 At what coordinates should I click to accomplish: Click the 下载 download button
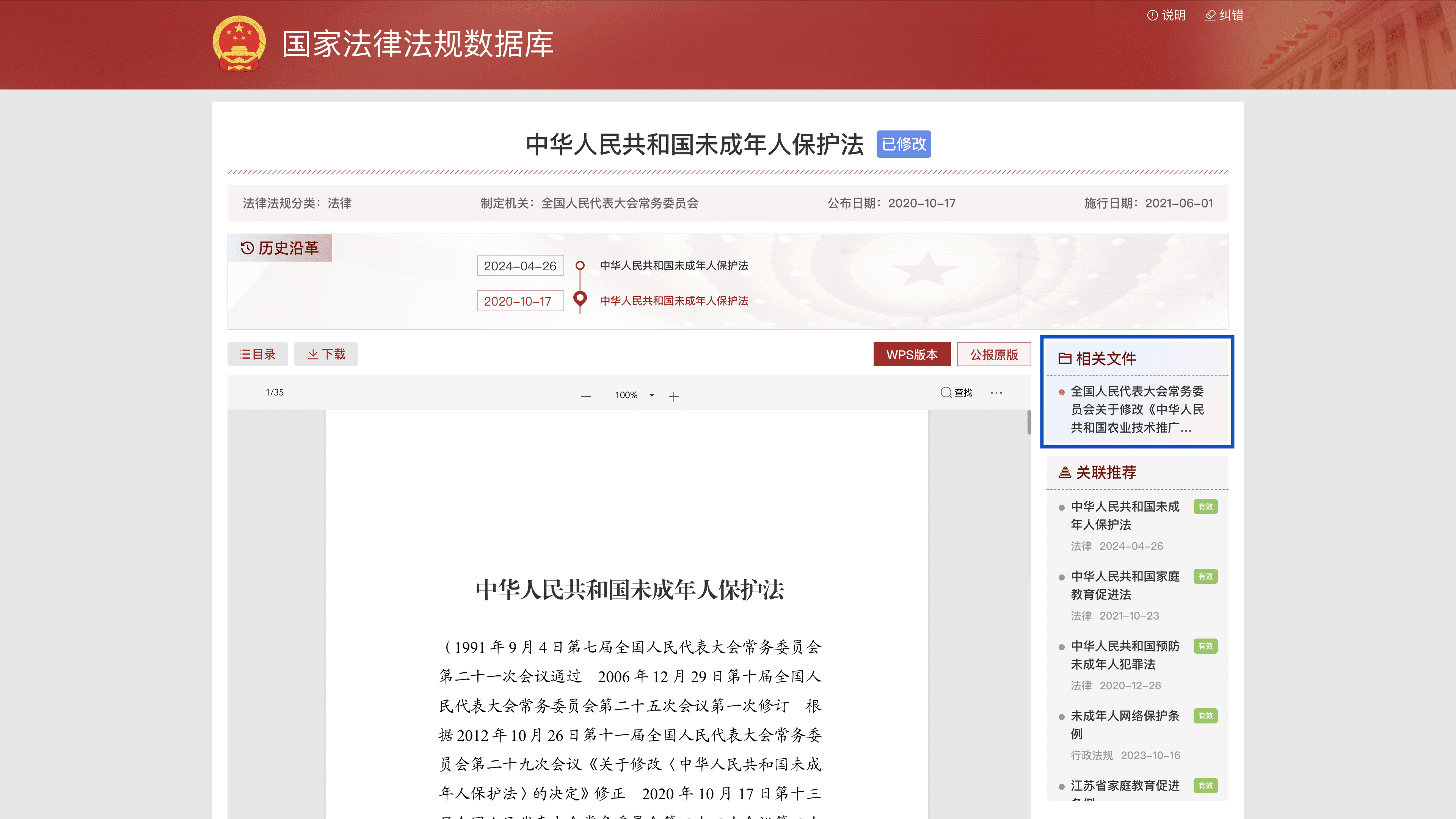(x=326, y=354)
